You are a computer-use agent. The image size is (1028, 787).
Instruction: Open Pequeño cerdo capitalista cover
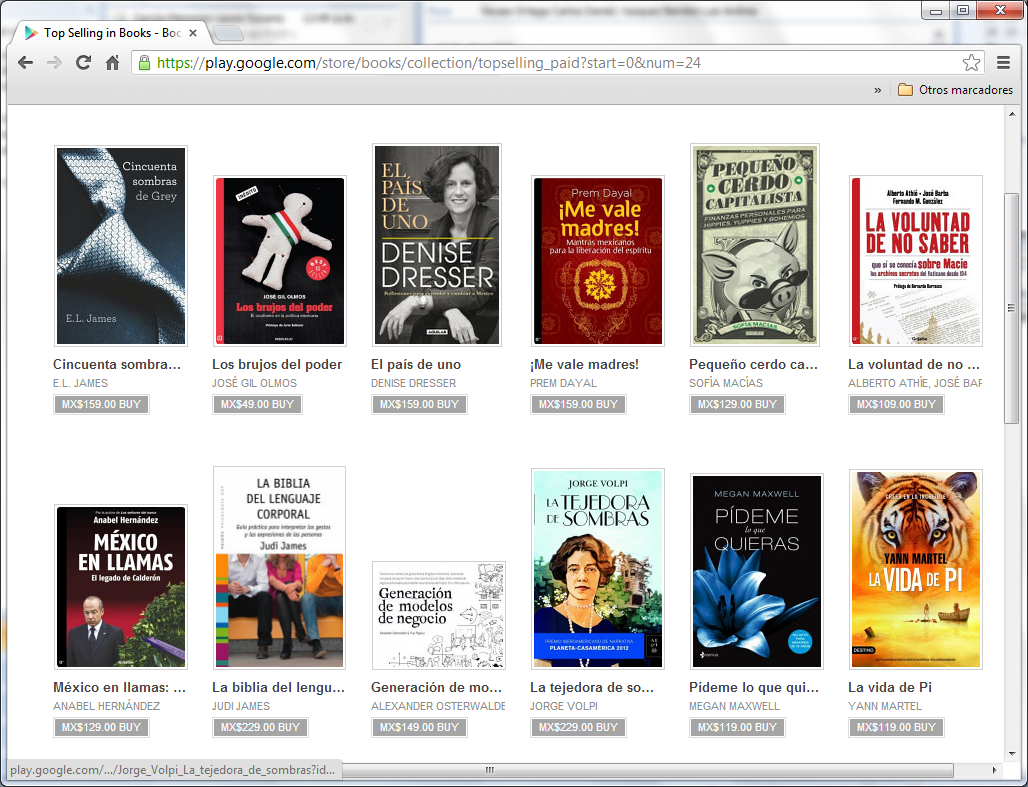(755, 245)
